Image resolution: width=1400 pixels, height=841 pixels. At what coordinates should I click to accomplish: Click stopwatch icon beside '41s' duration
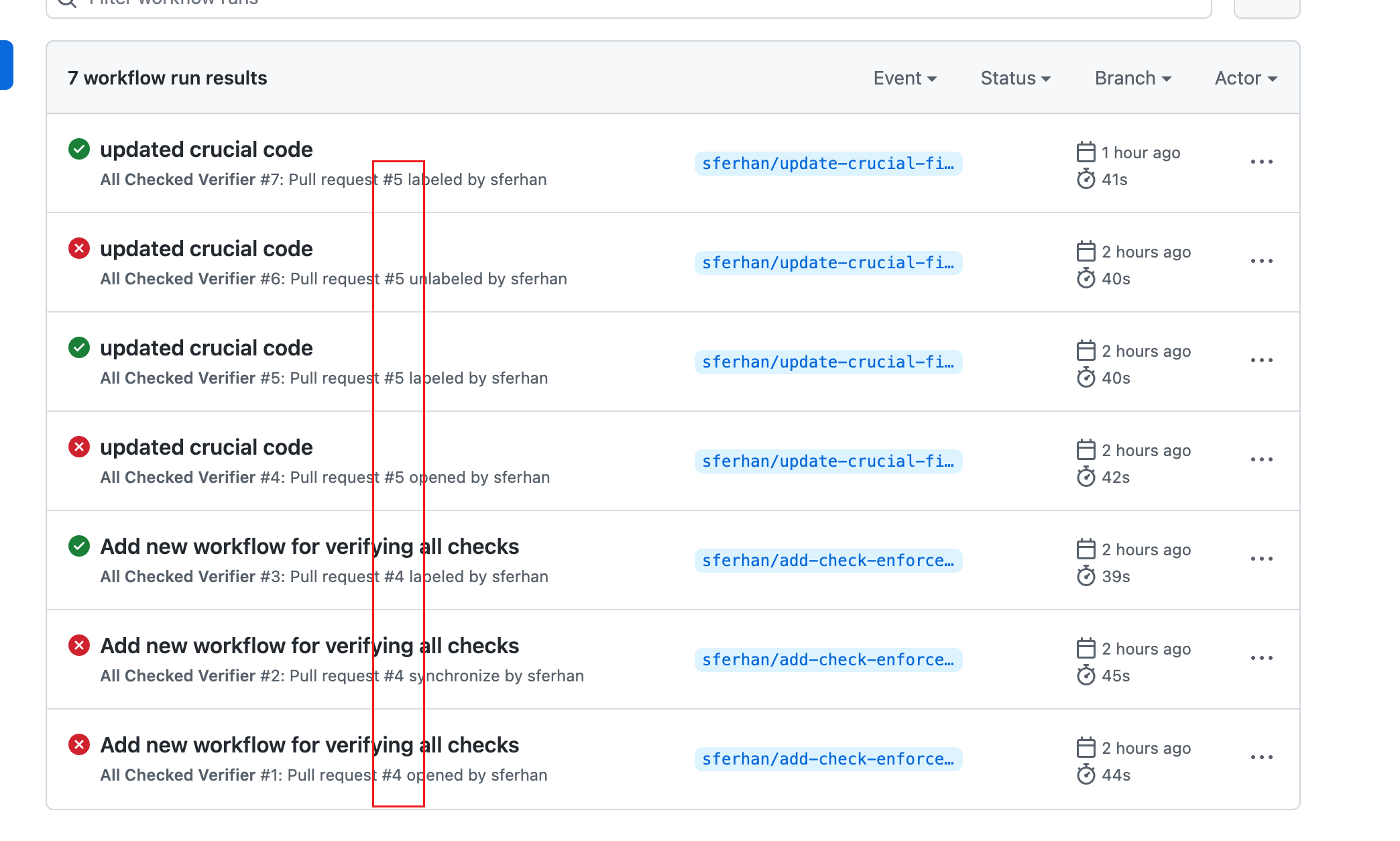point(1086,179)
